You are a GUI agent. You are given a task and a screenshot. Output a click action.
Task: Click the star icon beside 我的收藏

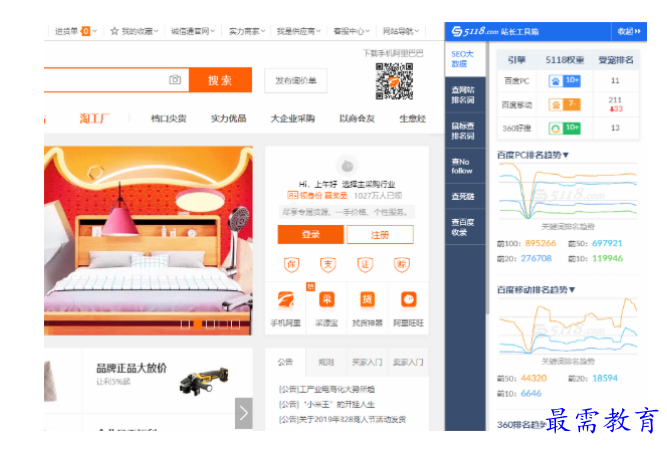pos(114,31)
